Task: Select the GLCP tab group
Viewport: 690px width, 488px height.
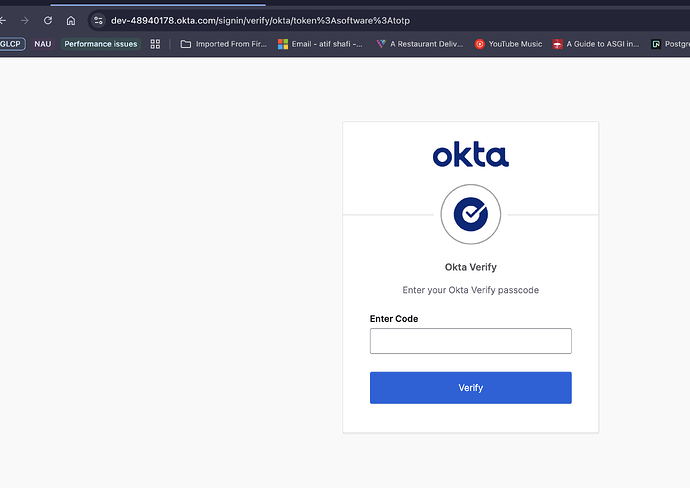Action: click(11, 44)
